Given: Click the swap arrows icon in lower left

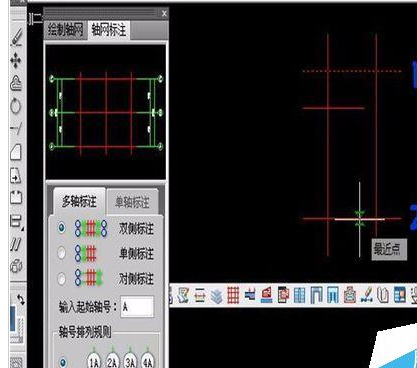Looking at the screenshot, I should [x=21, y=300].
